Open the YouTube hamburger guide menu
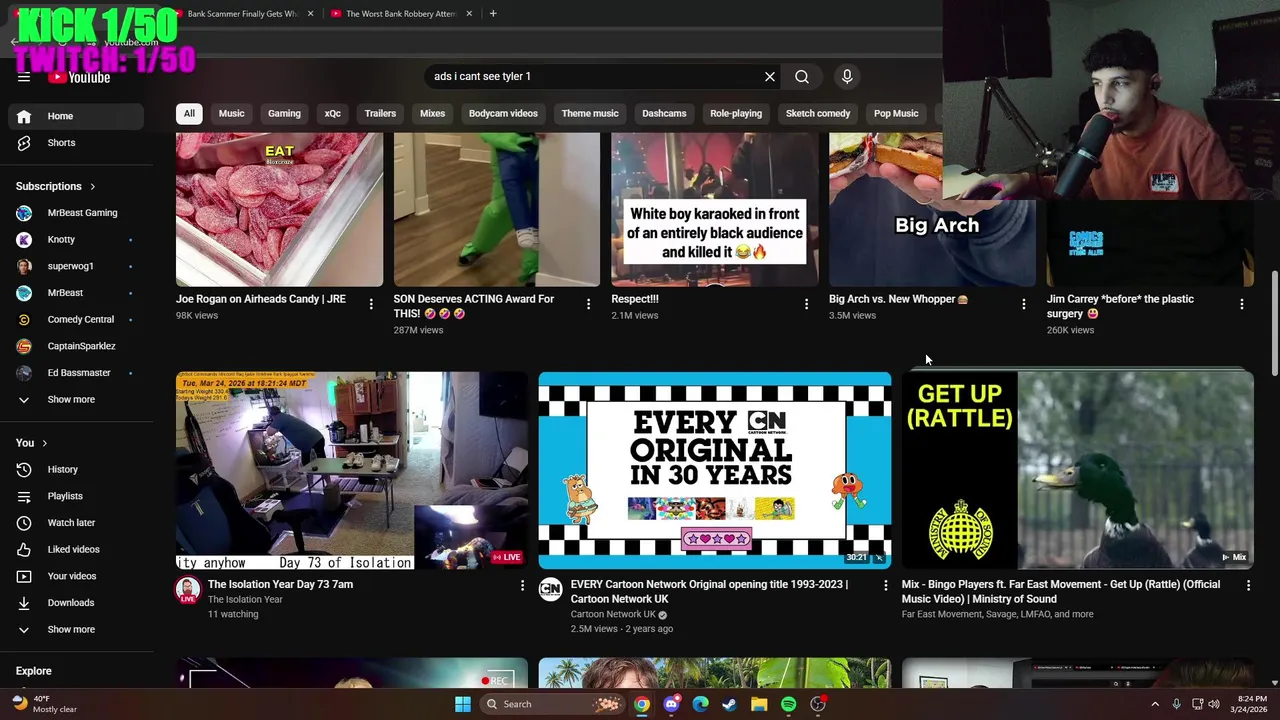The image size is (1280, 720). pos(24,77)
